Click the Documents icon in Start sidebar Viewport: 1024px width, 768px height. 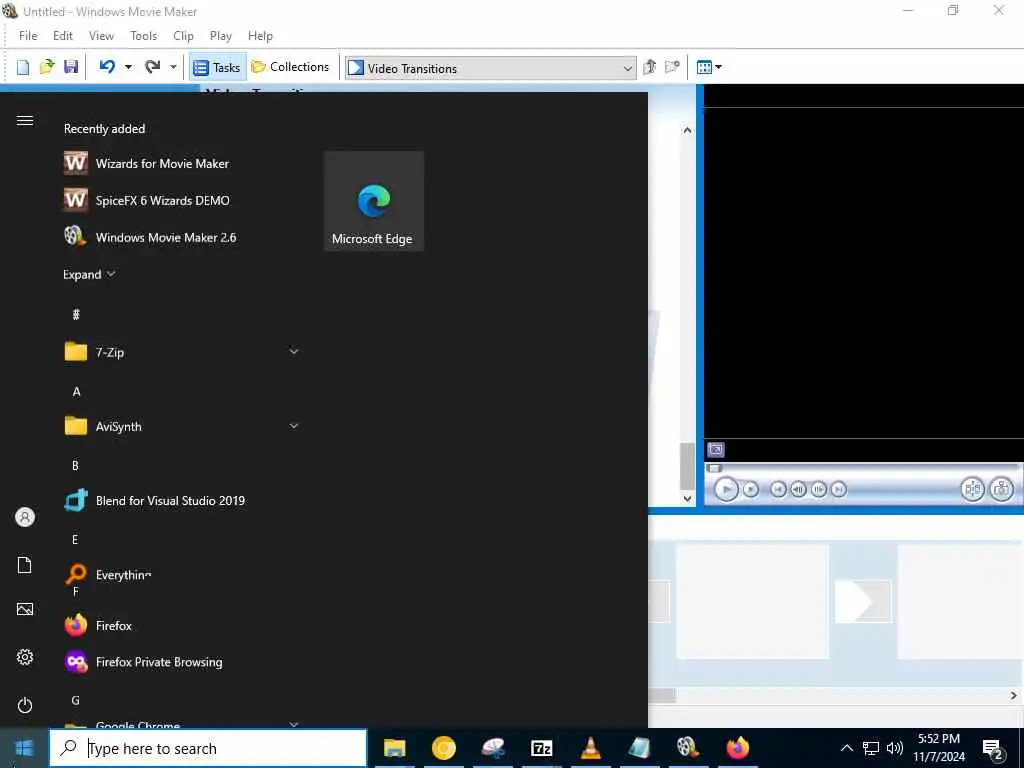click(25, 565)
